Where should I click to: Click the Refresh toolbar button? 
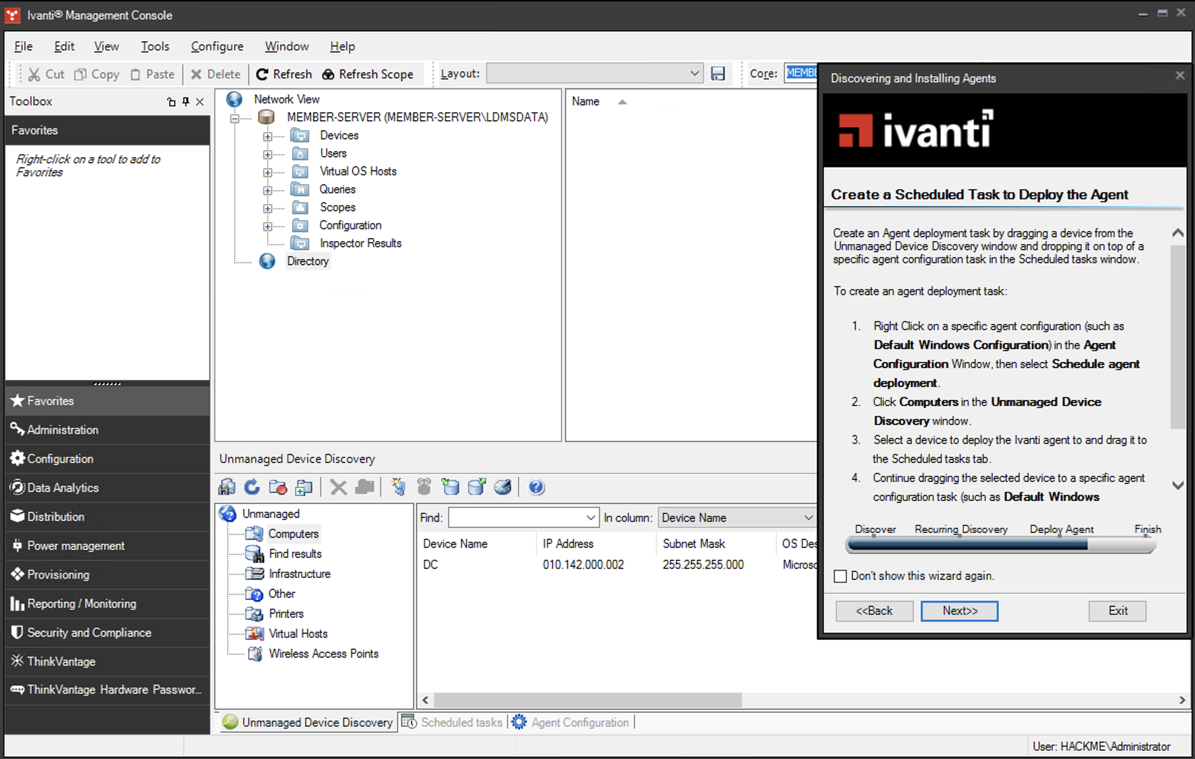pyautogui.click(x=284, y=74)
